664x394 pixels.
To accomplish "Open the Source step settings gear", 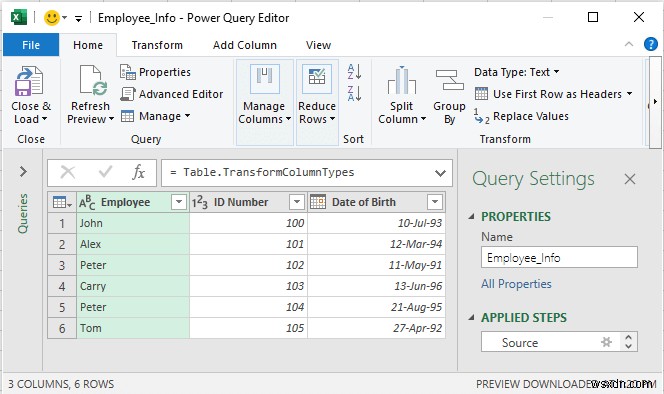I will (x=606, y=342).
